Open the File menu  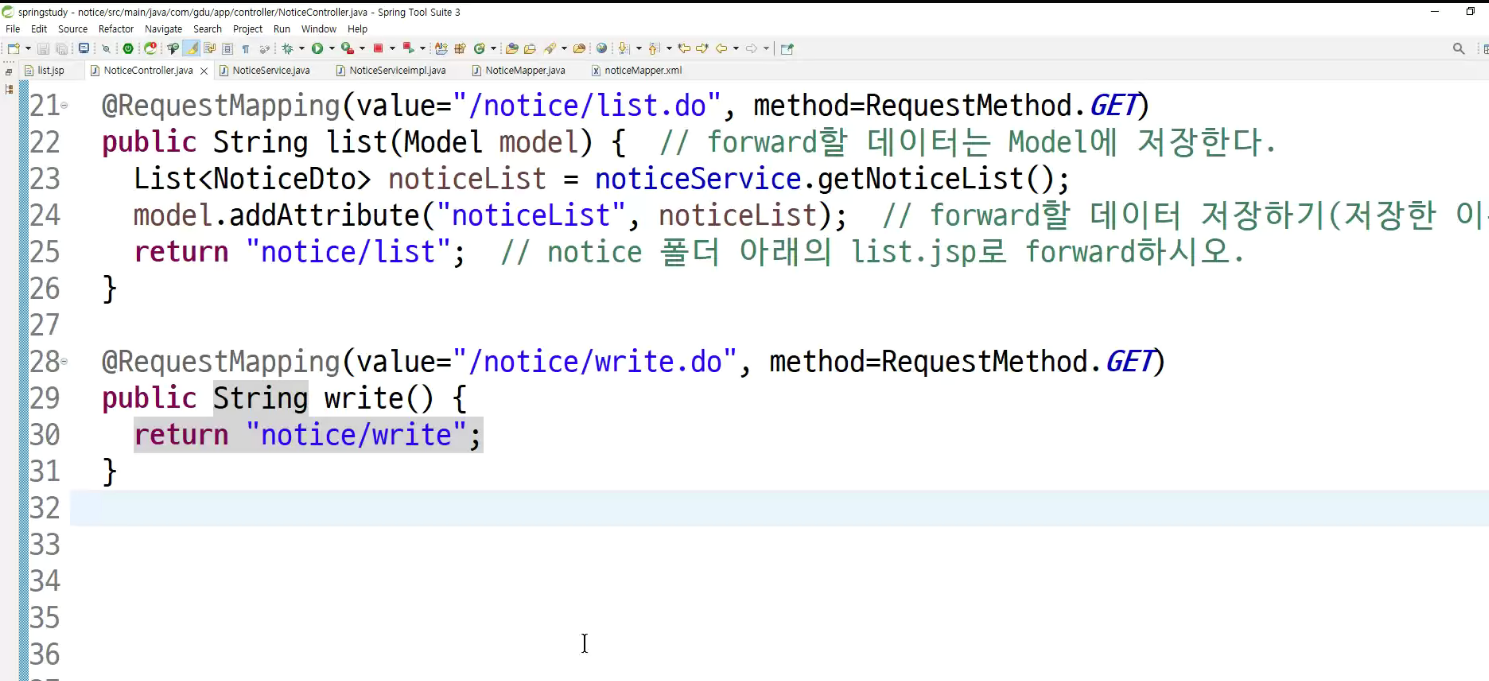point(13,29)
